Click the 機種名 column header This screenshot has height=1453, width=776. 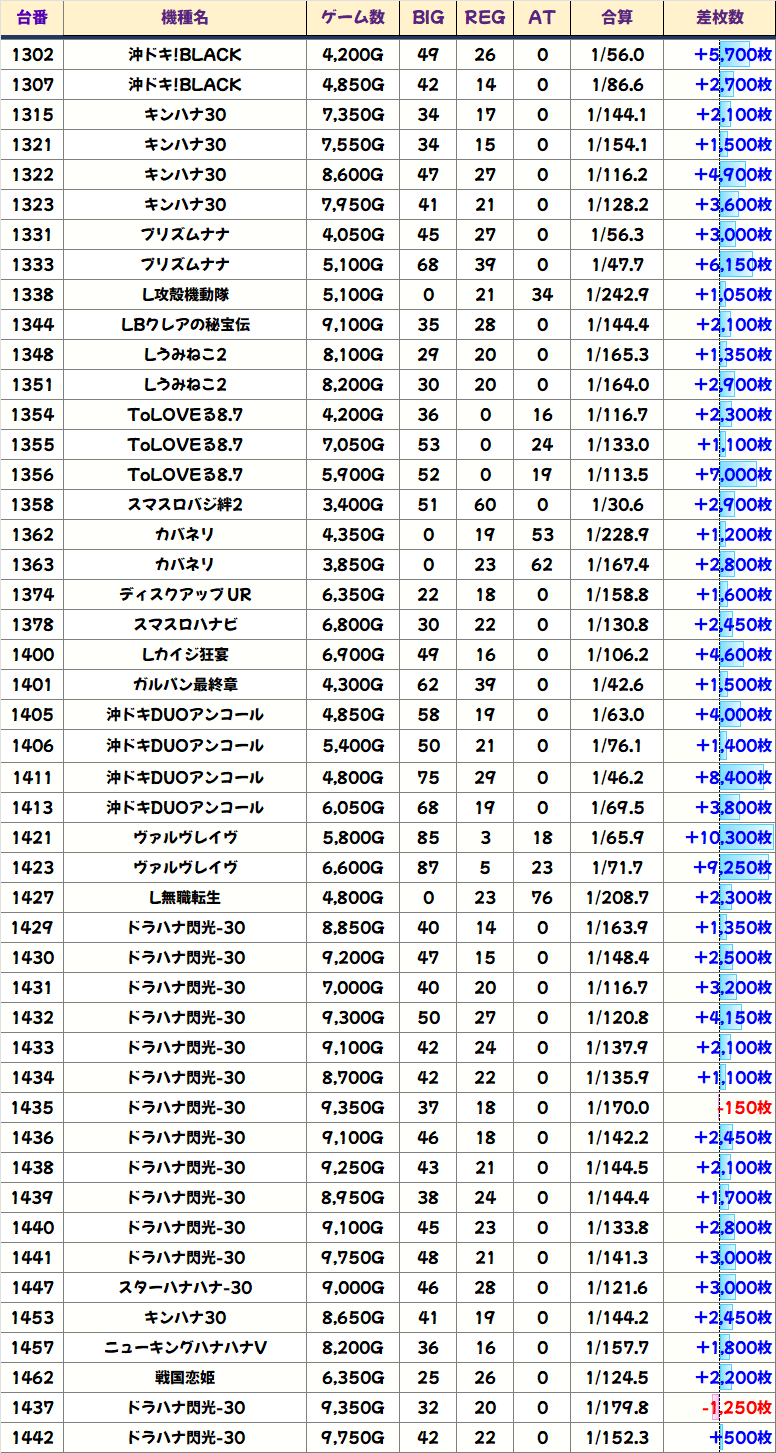[x=185, y=18]
